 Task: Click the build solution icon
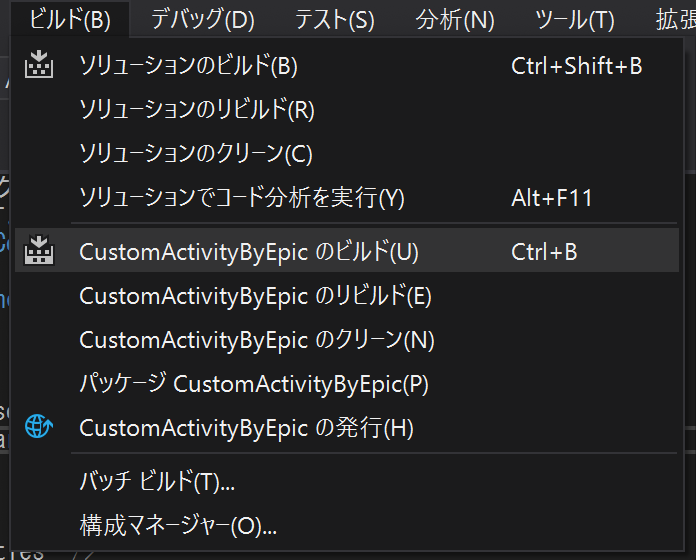tap(39, 65)
